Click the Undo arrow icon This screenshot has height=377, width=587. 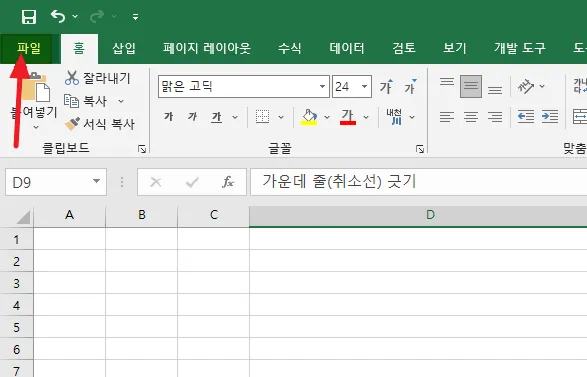(58, 16)
